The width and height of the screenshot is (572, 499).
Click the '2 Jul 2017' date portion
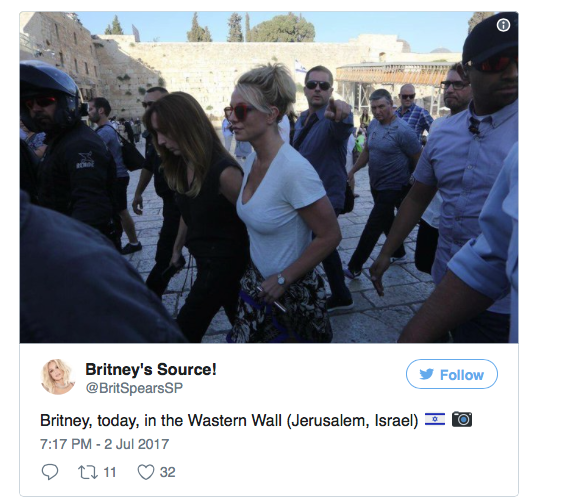tap(136, 444)
